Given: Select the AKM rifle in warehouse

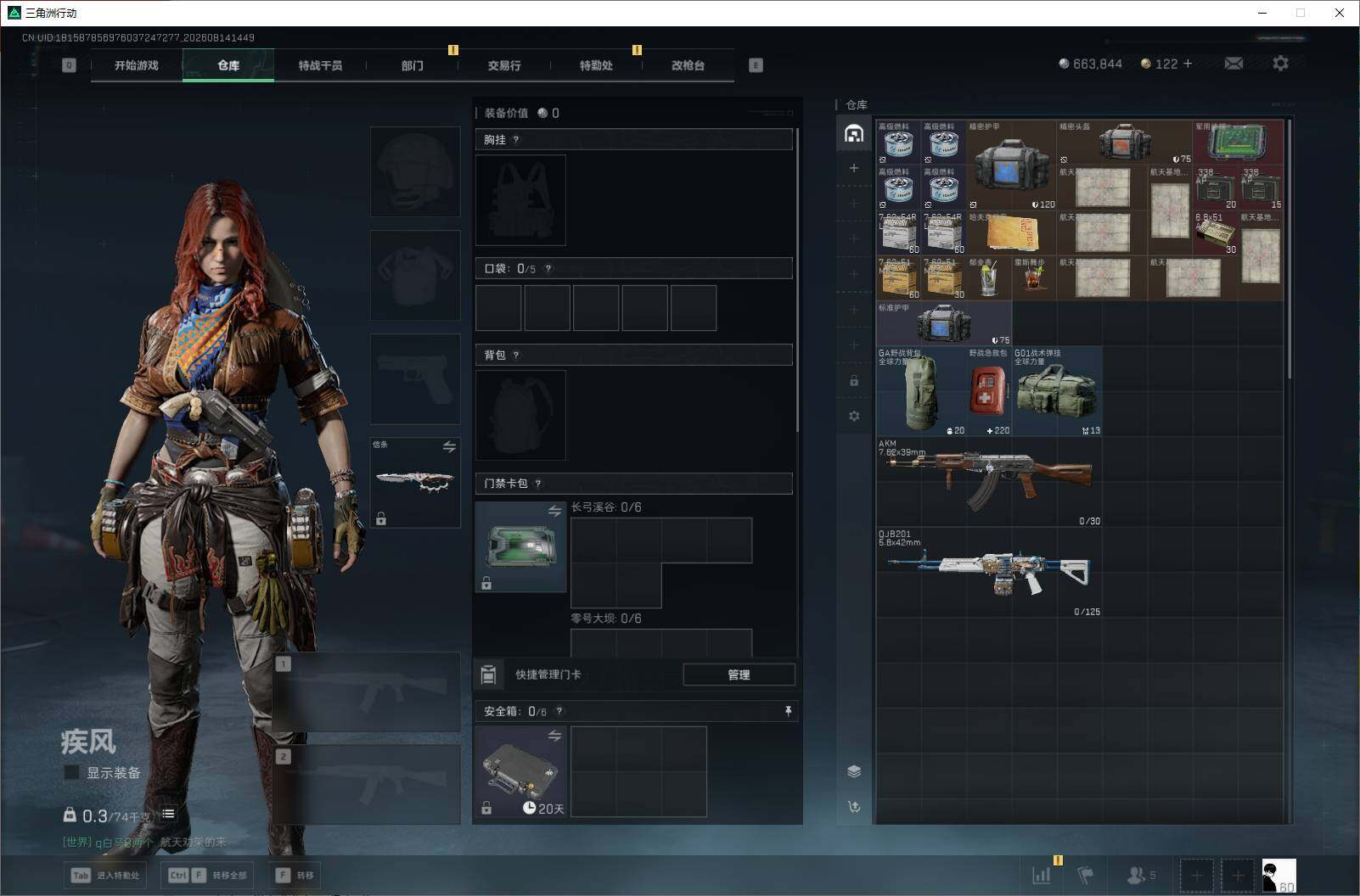Looking at the screenshot, I should (x=989, y=482).
